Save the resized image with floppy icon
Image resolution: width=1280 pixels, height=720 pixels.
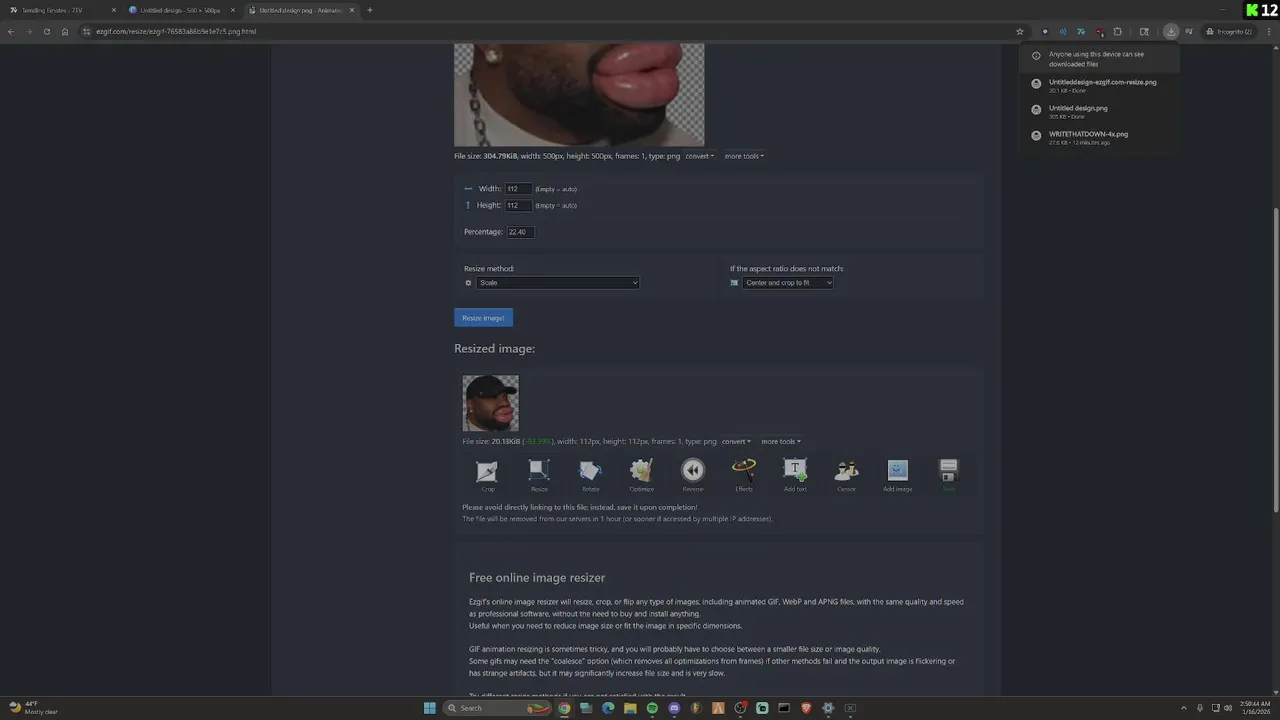click(948, 474)
